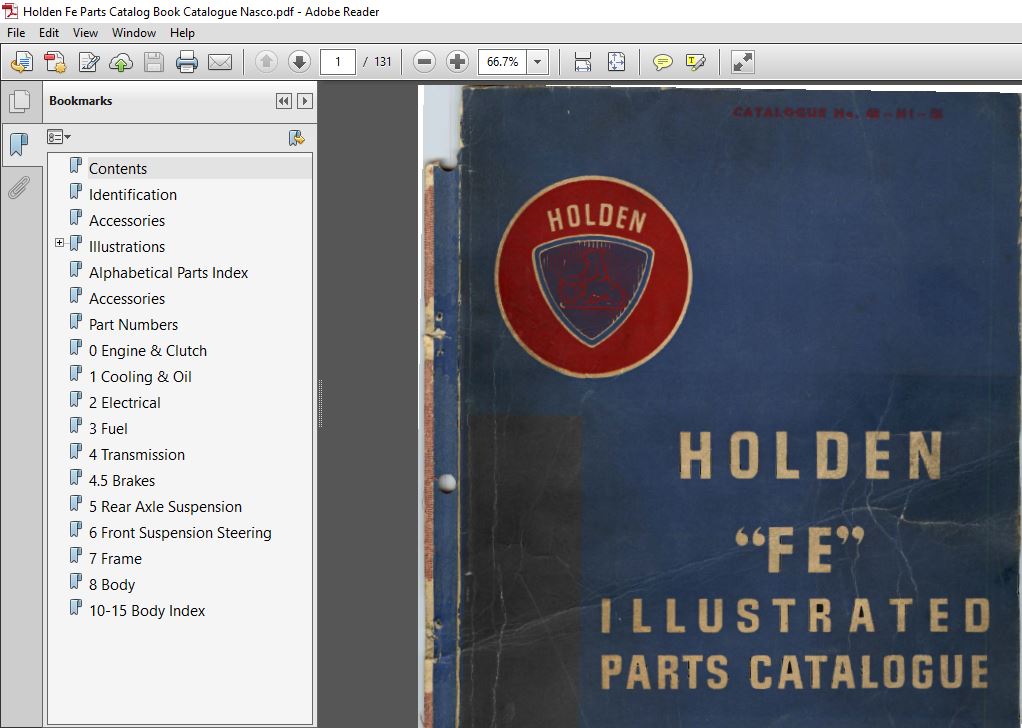The width and height of the screenshot is (1022, 728).
Task: Click the zoom value 66.7% field
Action: pyautogui.click(x=503, y=62)
